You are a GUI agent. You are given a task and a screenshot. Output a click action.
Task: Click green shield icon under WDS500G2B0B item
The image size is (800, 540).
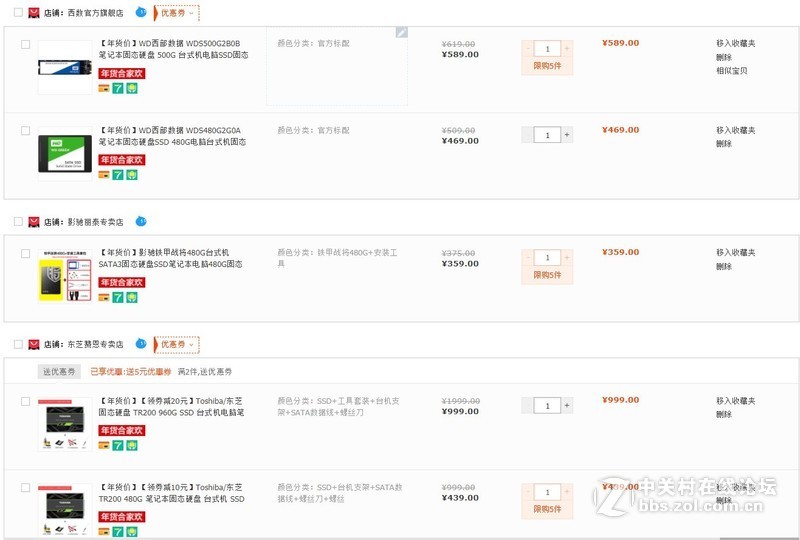pyautogui.click(x=132, y=88)
